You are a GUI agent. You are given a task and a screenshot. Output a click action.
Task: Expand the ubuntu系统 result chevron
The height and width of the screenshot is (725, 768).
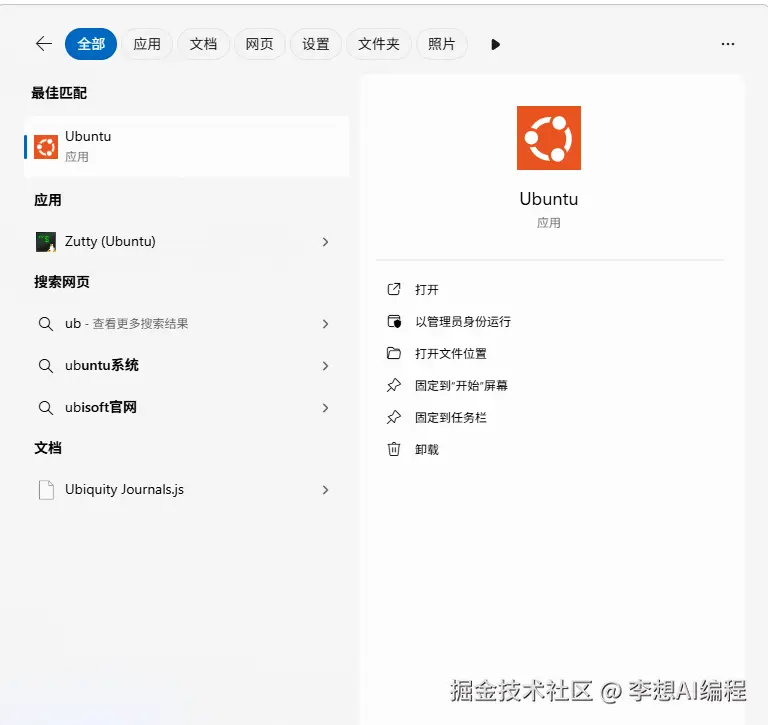325,366
